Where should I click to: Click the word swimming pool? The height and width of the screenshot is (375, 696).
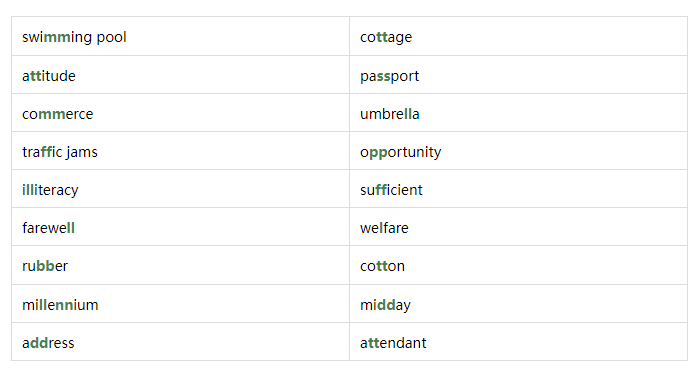click(74, 37)
